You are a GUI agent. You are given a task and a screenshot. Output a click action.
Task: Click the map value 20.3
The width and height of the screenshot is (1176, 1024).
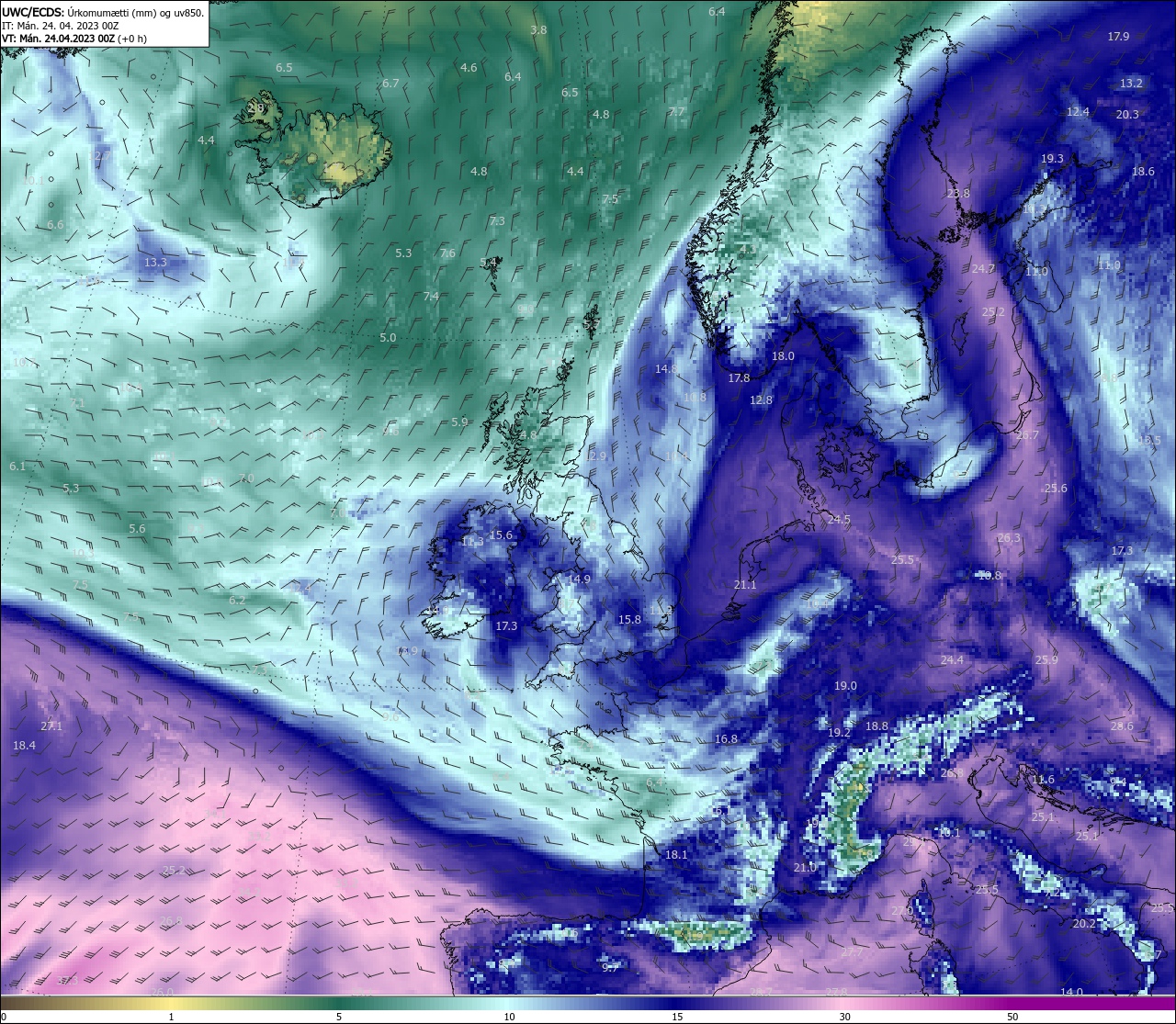(1127, 115)
